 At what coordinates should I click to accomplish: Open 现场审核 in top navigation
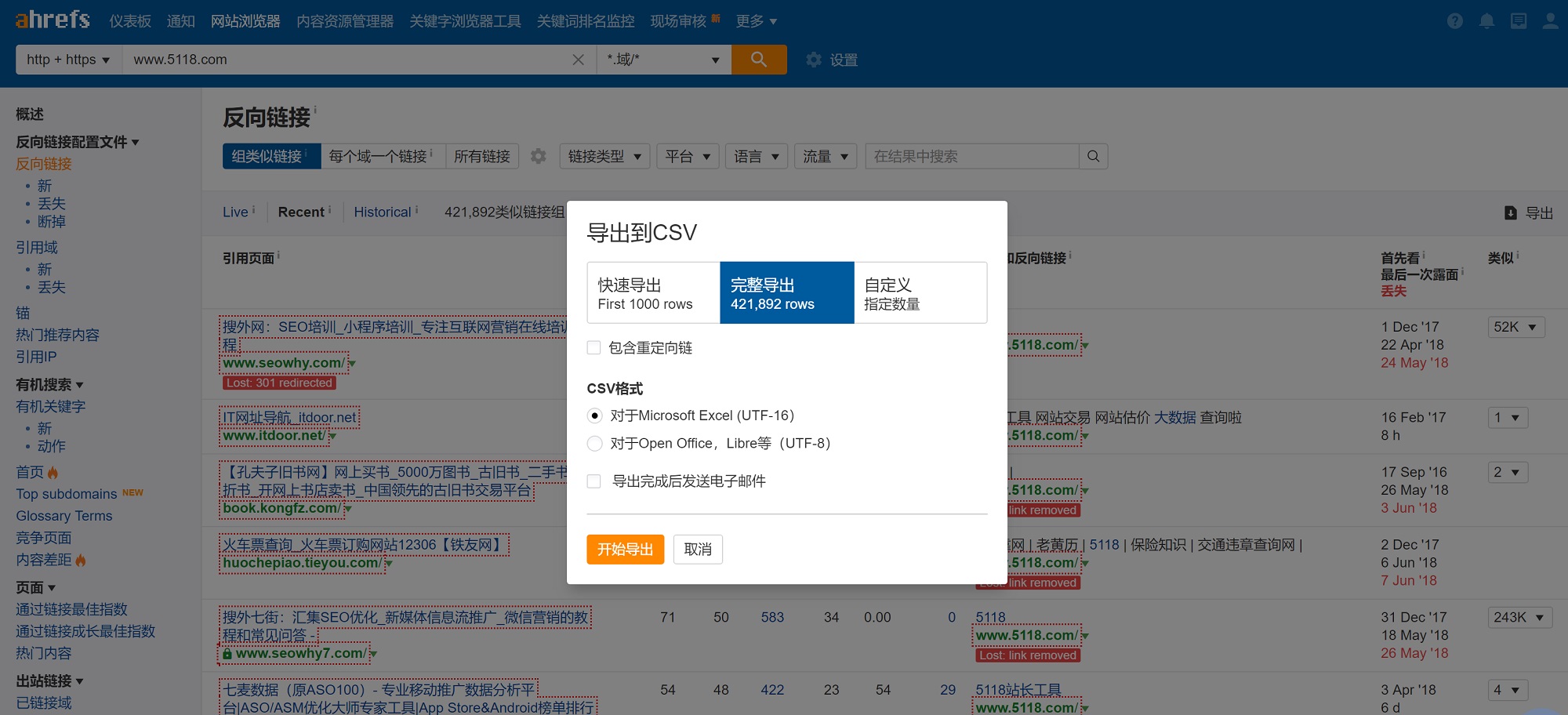(x=679, y=21)
